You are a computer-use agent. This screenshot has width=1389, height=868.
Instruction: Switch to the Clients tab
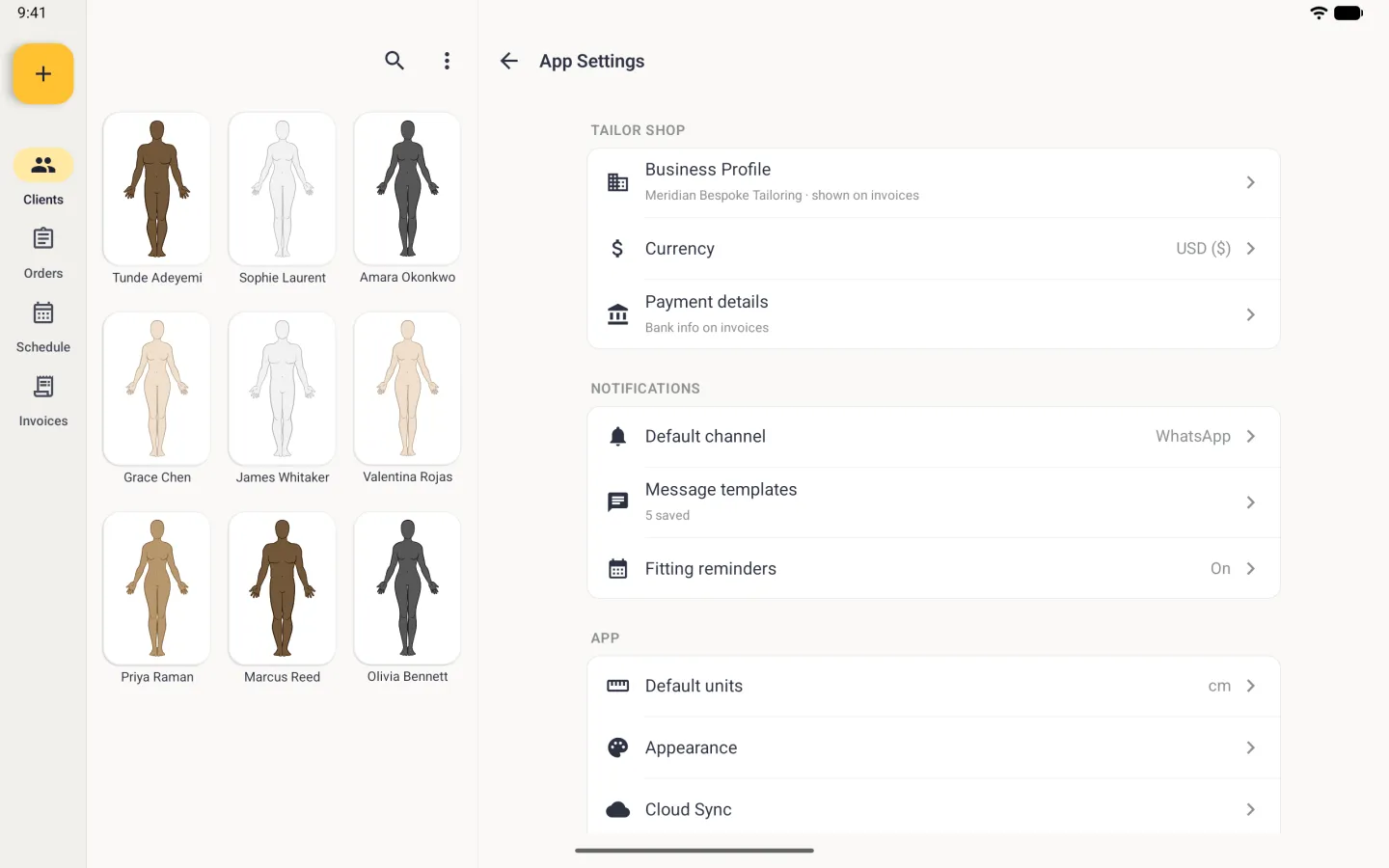click(x=43, y=178)
